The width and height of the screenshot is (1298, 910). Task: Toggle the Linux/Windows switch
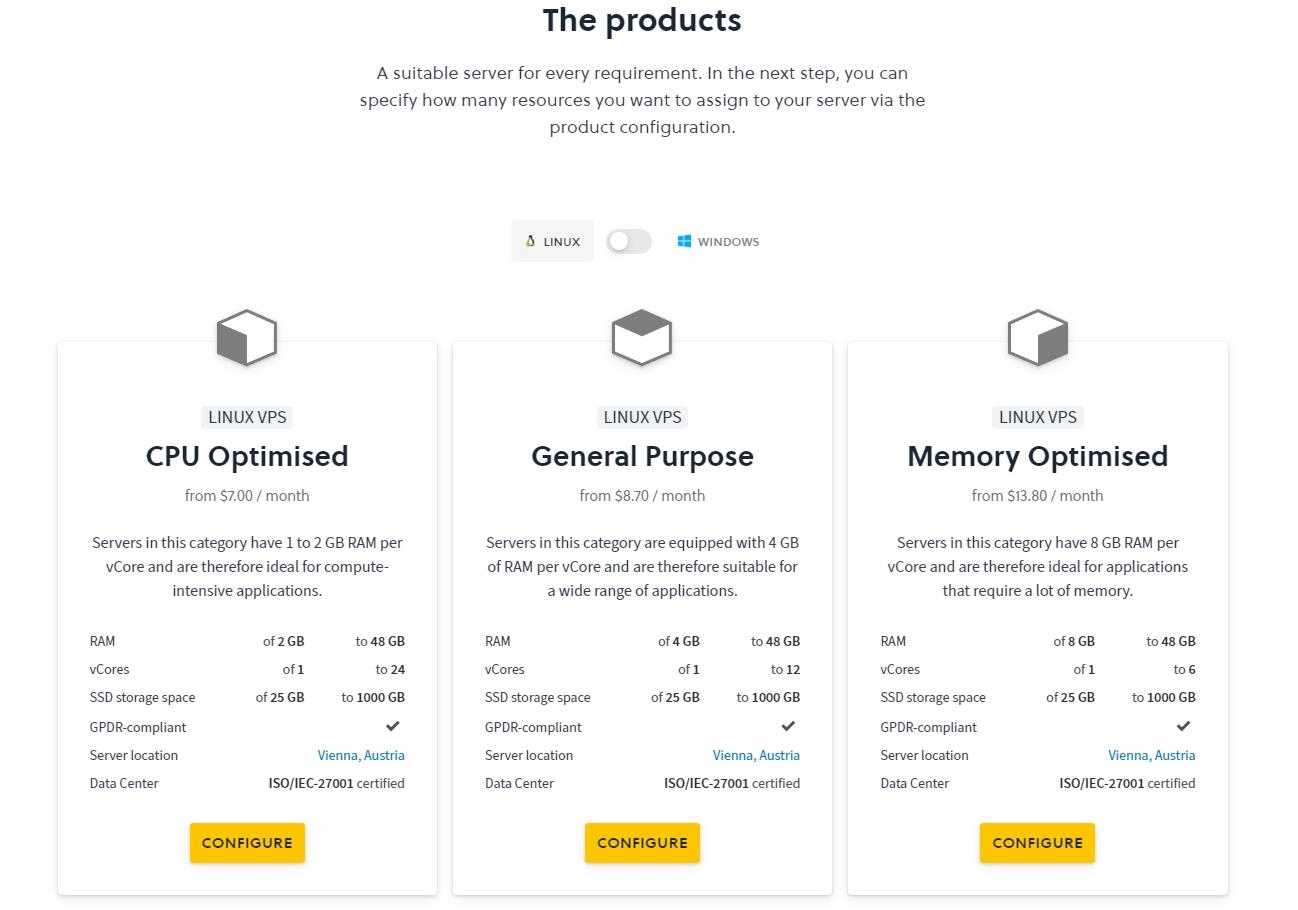pos(629,241)
